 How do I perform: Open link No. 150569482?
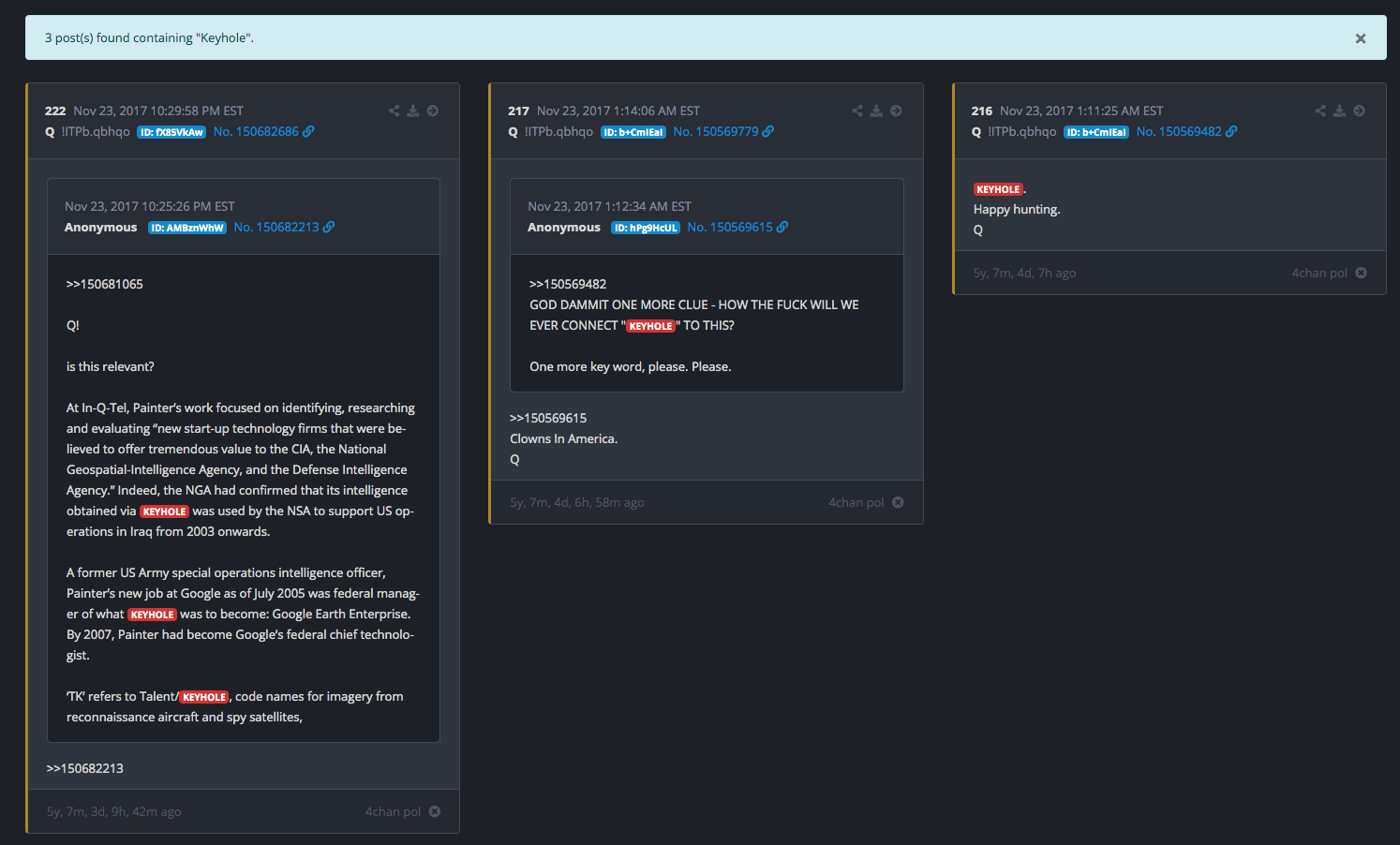[1179, 132]
